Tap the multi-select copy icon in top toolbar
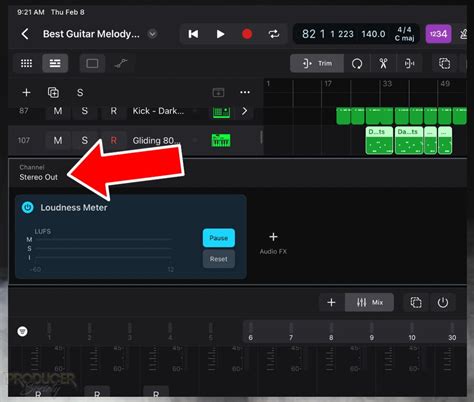Screen dimensions: 474x402 tap(444, 63)
